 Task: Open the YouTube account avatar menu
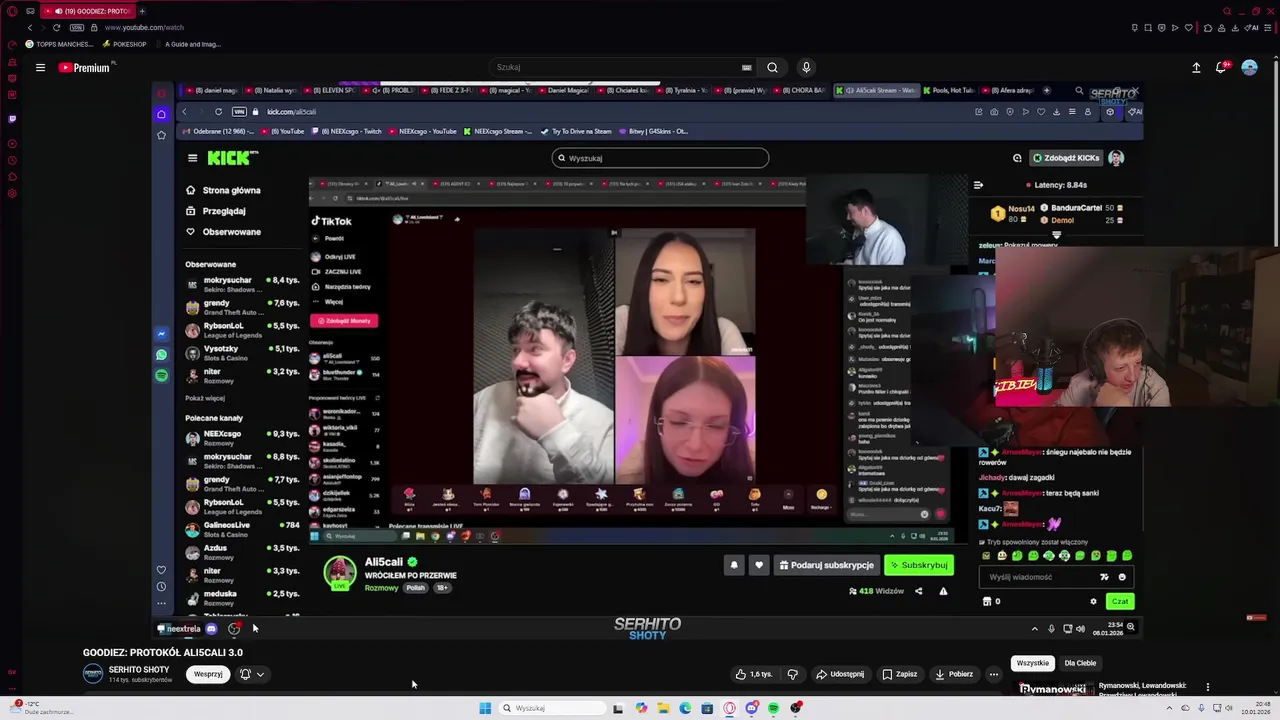point(1249,67)
